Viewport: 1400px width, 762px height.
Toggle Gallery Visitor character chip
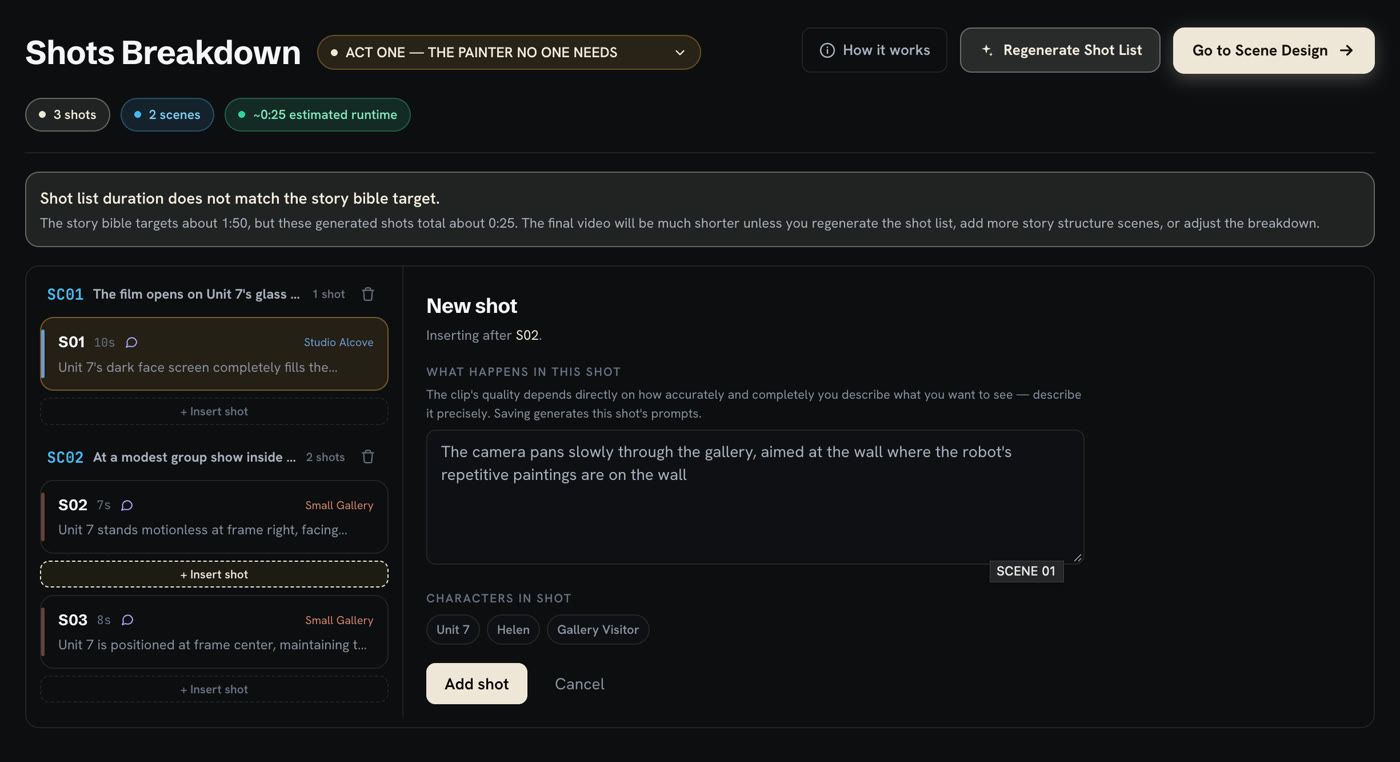point(598,630)
